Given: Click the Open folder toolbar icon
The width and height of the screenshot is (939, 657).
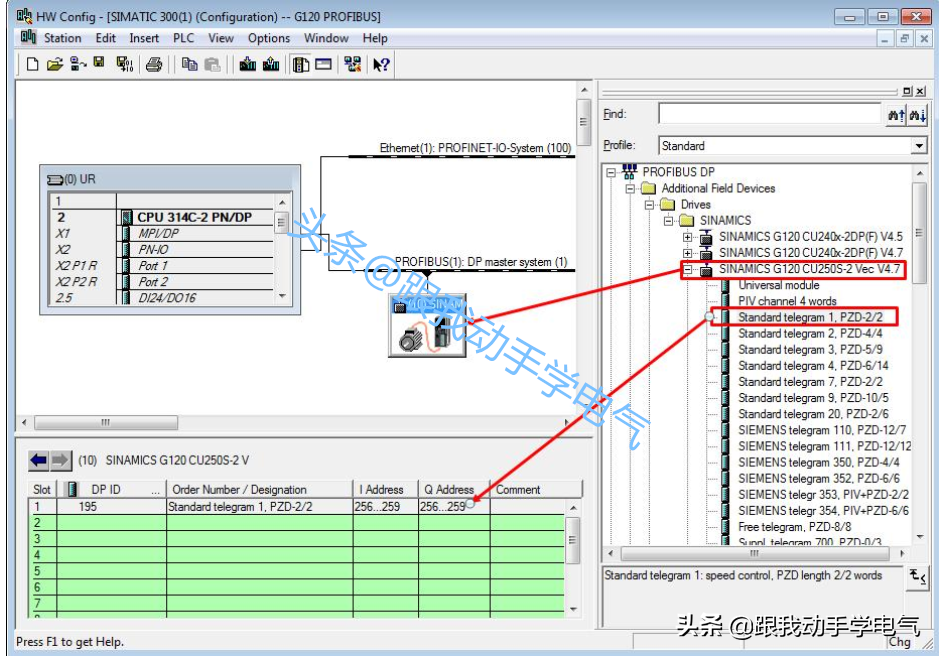Looking at the screenshot, I should [x=55, y=65].
